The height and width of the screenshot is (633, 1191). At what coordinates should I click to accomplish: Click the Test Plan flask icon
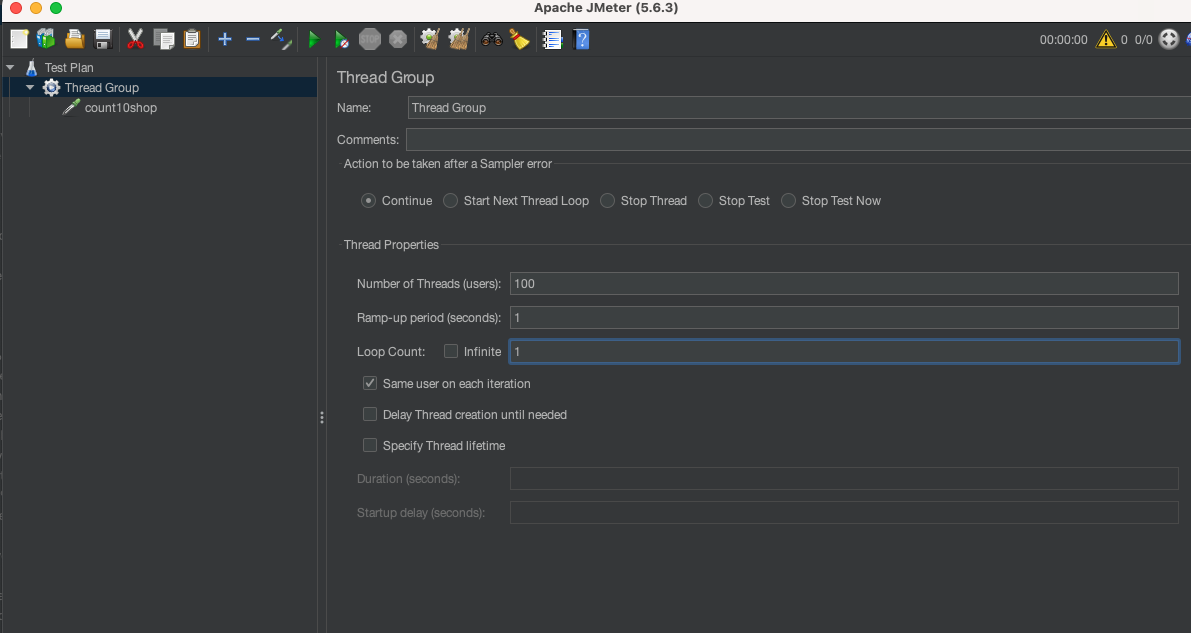(31, 68)
